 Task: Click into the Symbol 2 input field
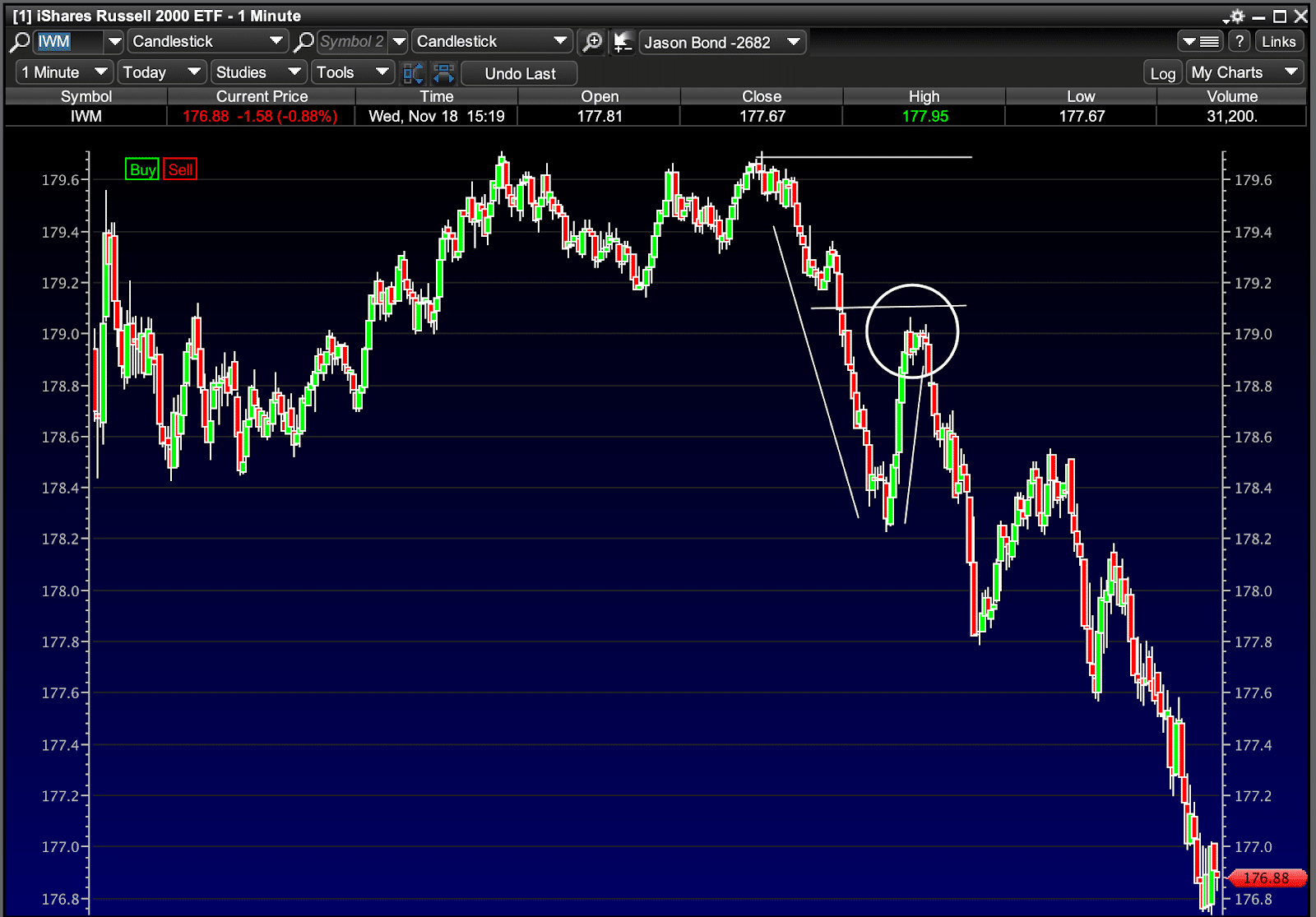pyautogui.click(x=352, y=41)
